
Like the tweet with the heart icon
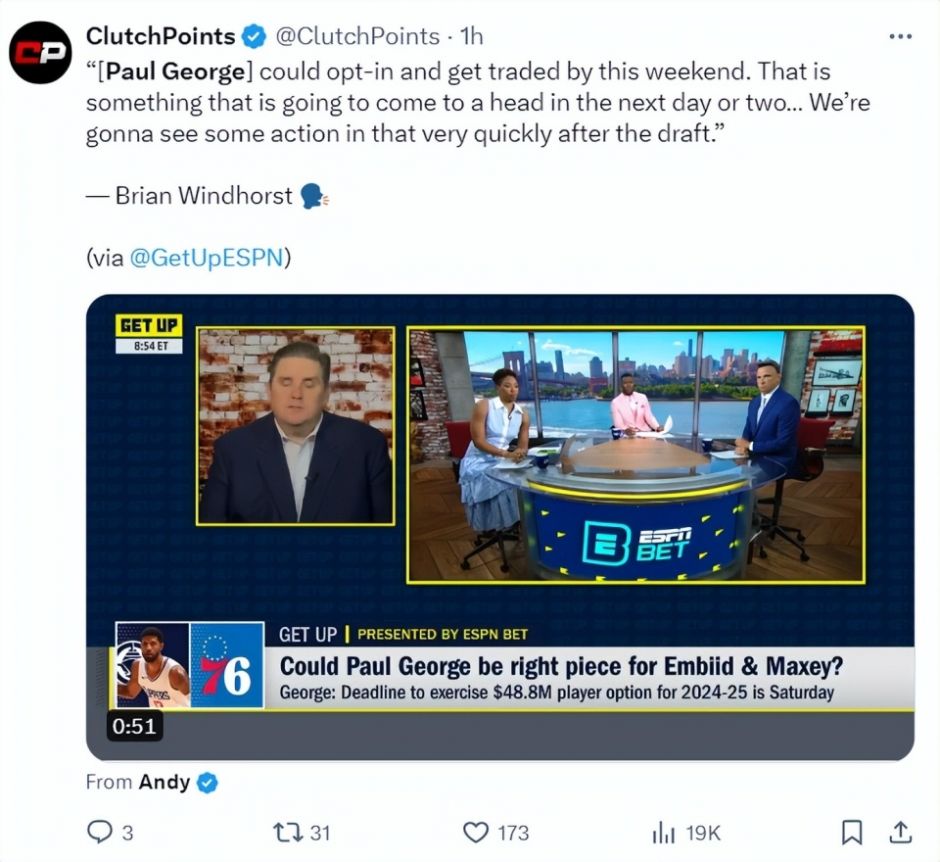click(476, 833)
